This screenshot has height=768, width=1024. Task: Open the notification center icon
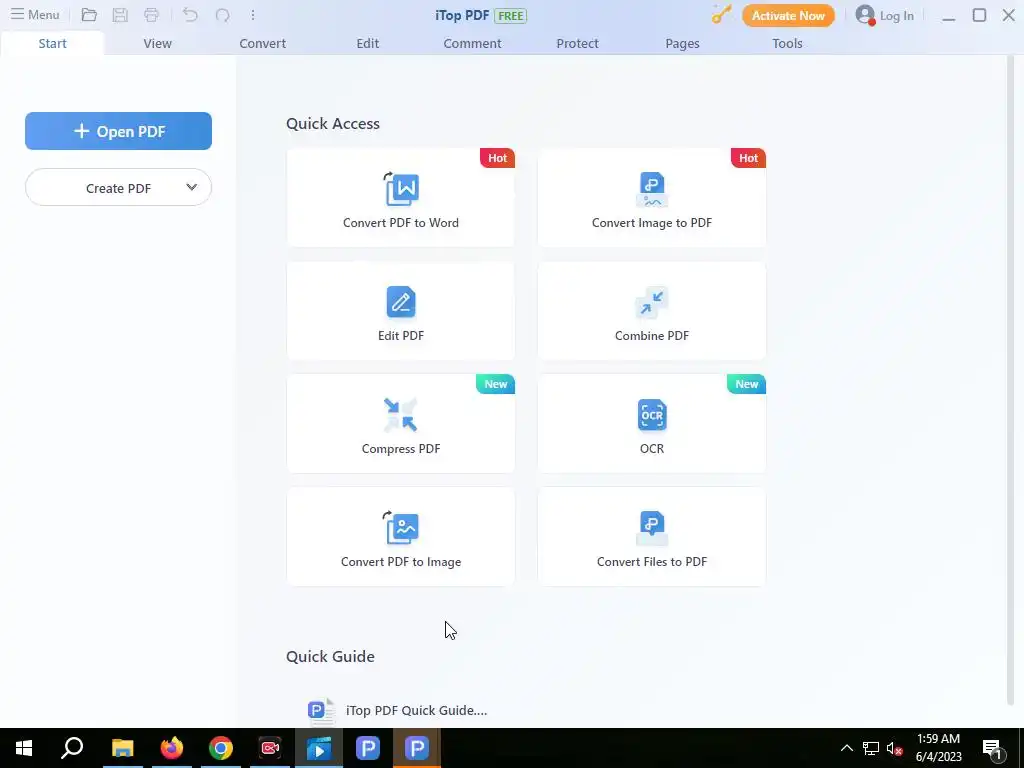(993, 749)
